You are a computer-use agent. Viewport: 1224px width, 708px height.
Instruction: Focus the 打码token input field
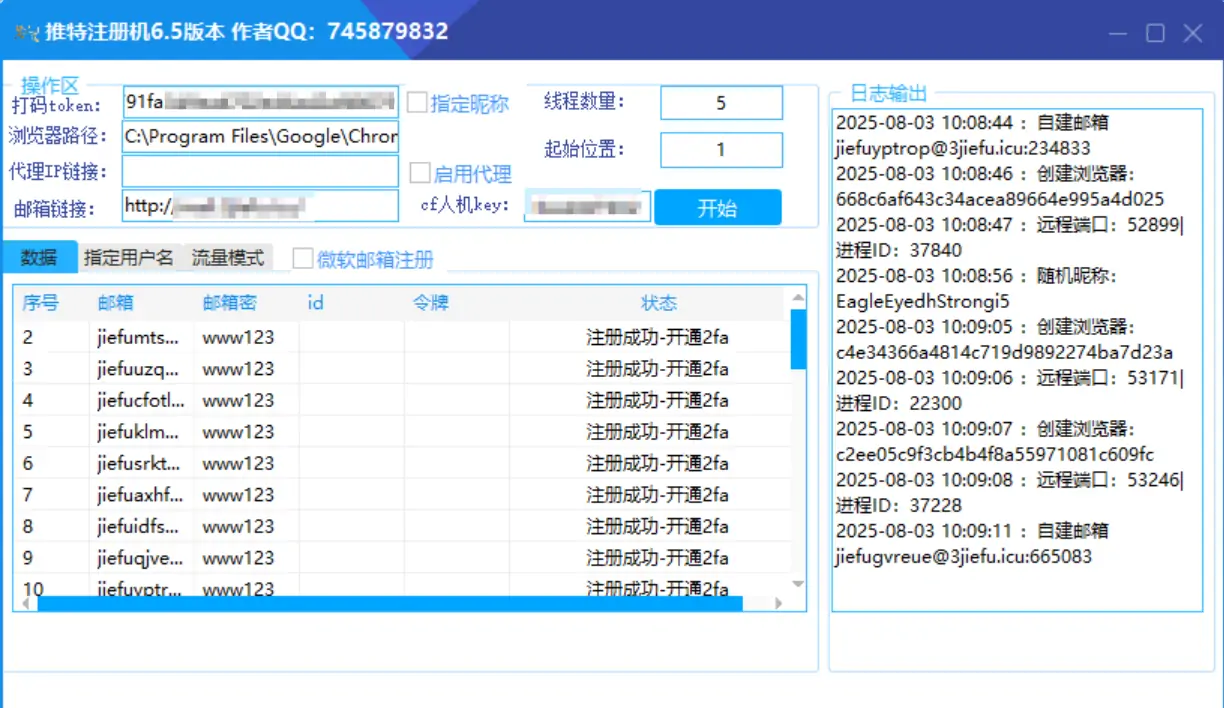coord(260,102)
